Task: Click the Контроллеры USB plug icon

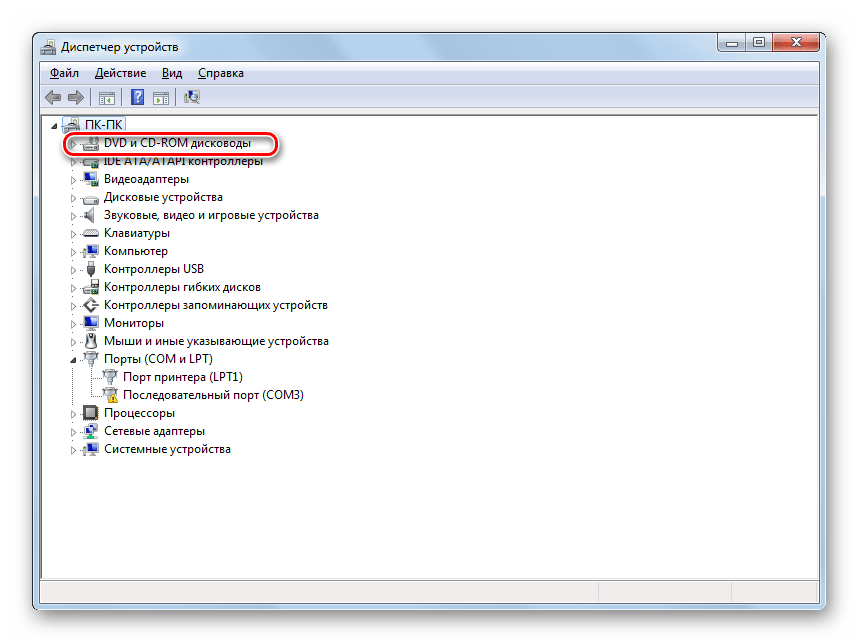Action: click(91, 269)
